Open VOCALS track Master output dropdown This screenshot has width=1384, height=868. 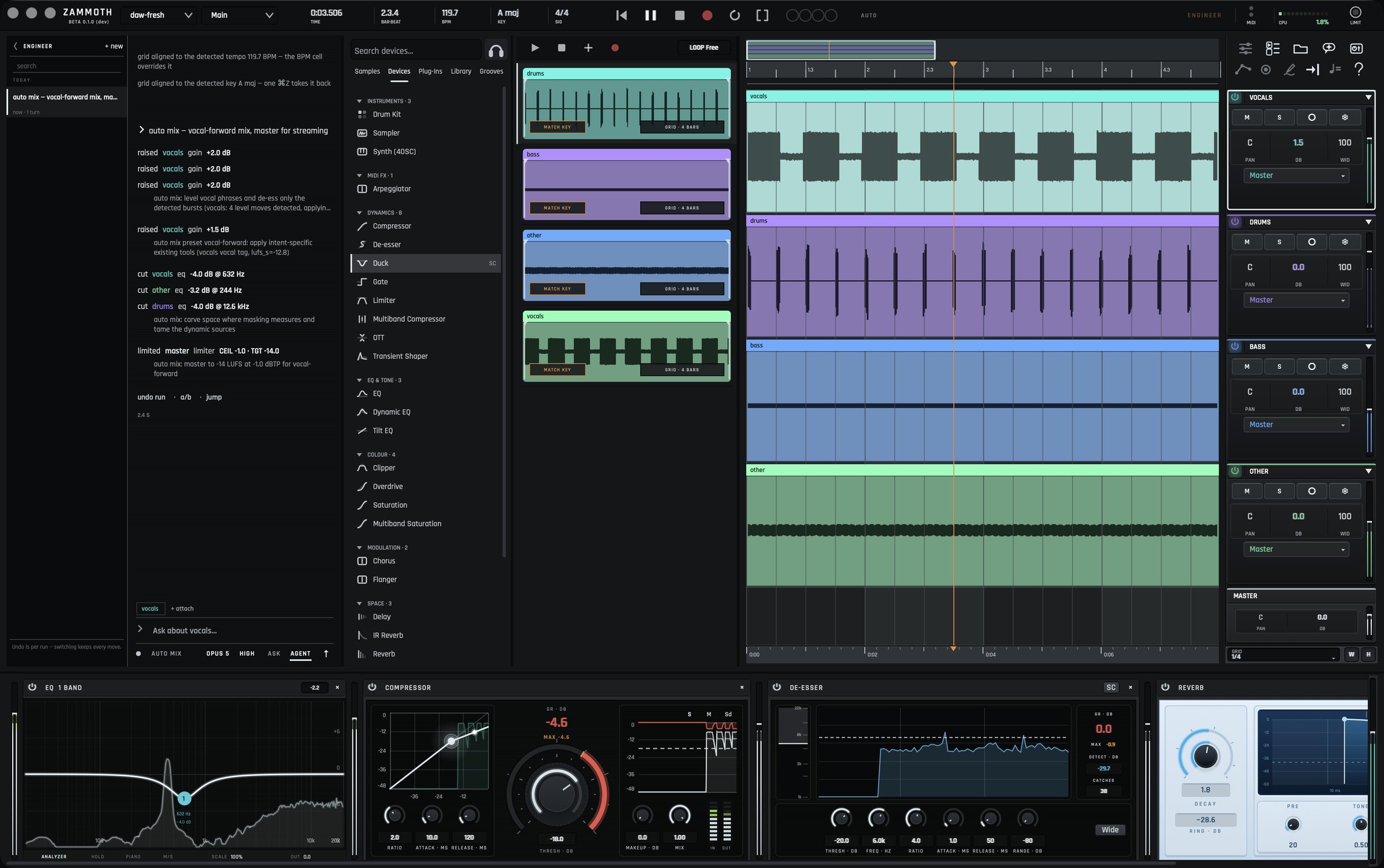[1296, 176]
